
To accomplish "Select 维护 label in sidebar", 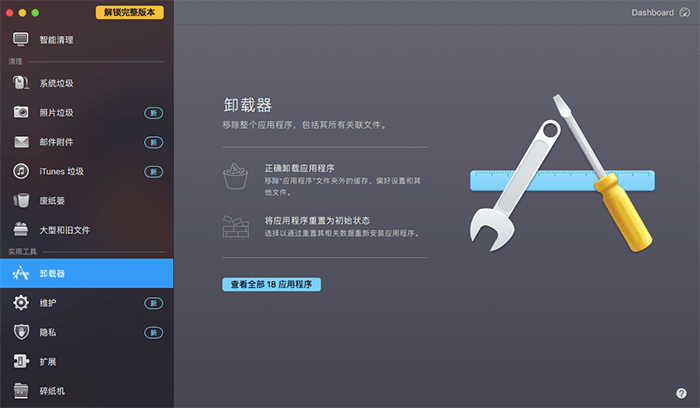I will [48, 303].
